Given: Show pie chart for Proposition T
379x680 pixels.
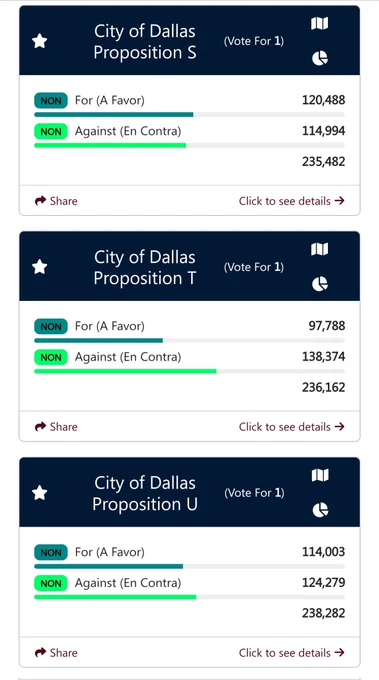Looking at the screenshot, I should pyautogui.click(x=320, y=284).
